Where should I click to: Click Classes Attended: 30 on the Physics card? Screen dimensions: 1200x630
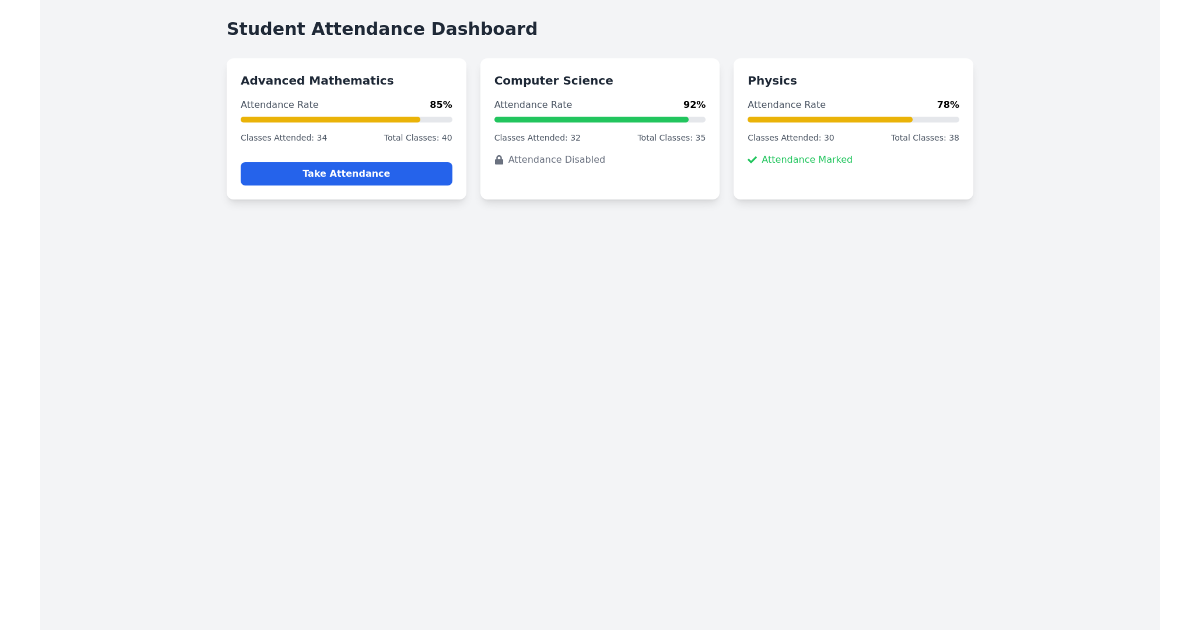790,138
